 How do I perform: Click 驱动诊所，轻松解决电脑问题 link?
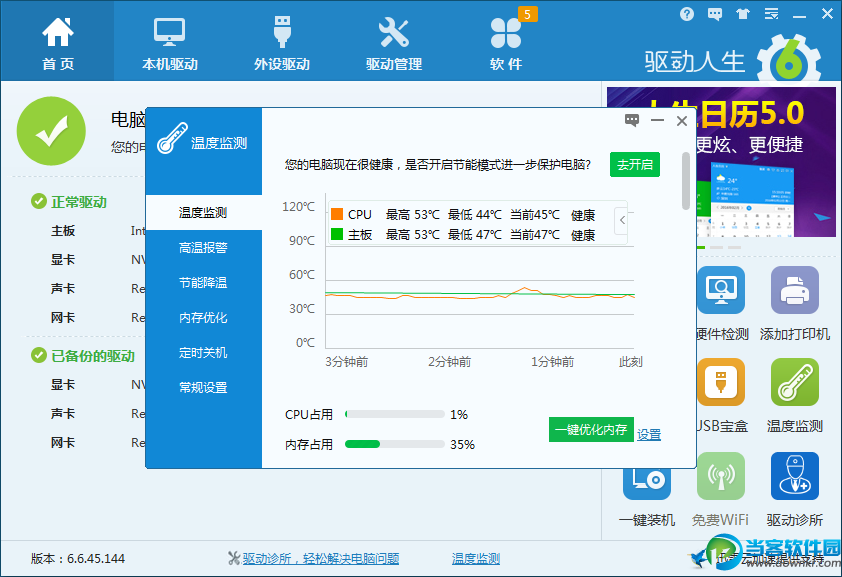point(321,559)
